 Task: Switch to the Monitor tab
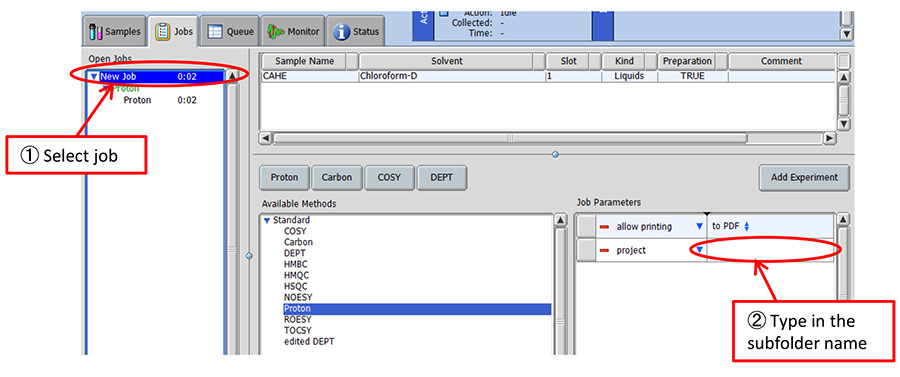[293, 32]
